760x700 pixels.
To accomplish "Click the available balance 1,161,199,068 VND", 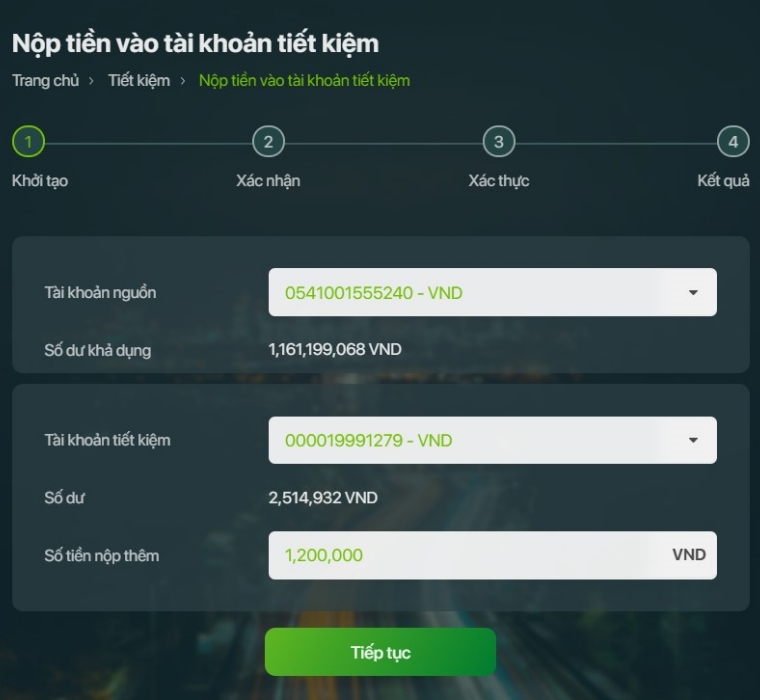I will (x=335, y=350).
